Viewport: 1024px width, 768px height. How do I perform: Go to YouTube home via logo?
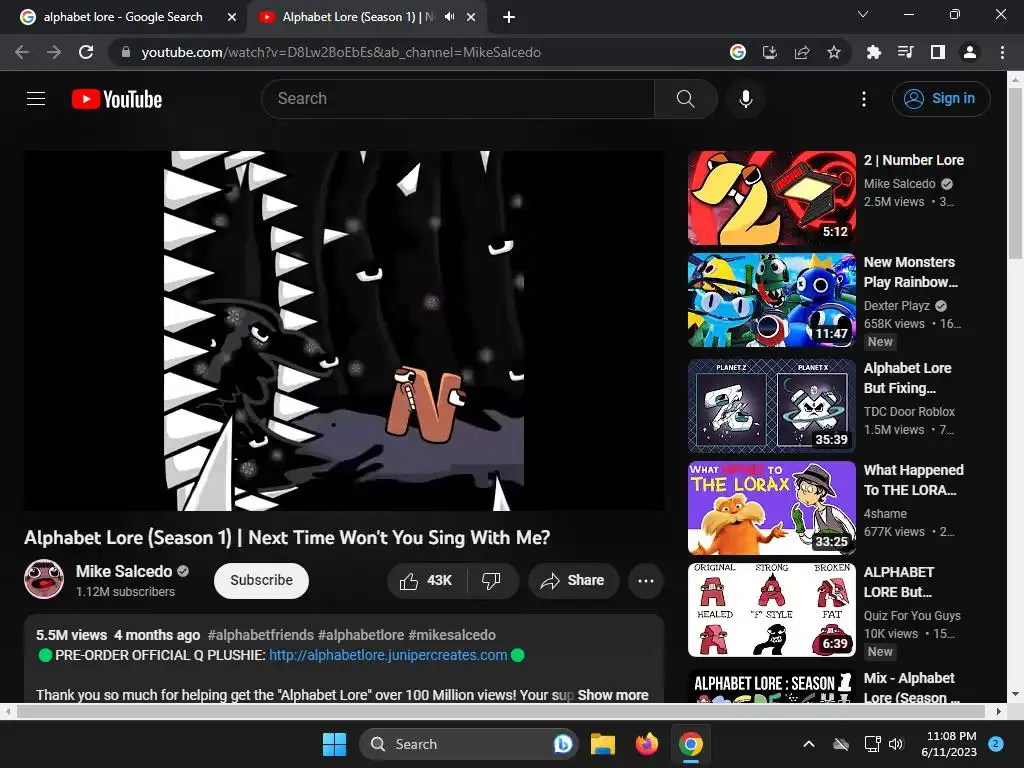coord(117,99)
